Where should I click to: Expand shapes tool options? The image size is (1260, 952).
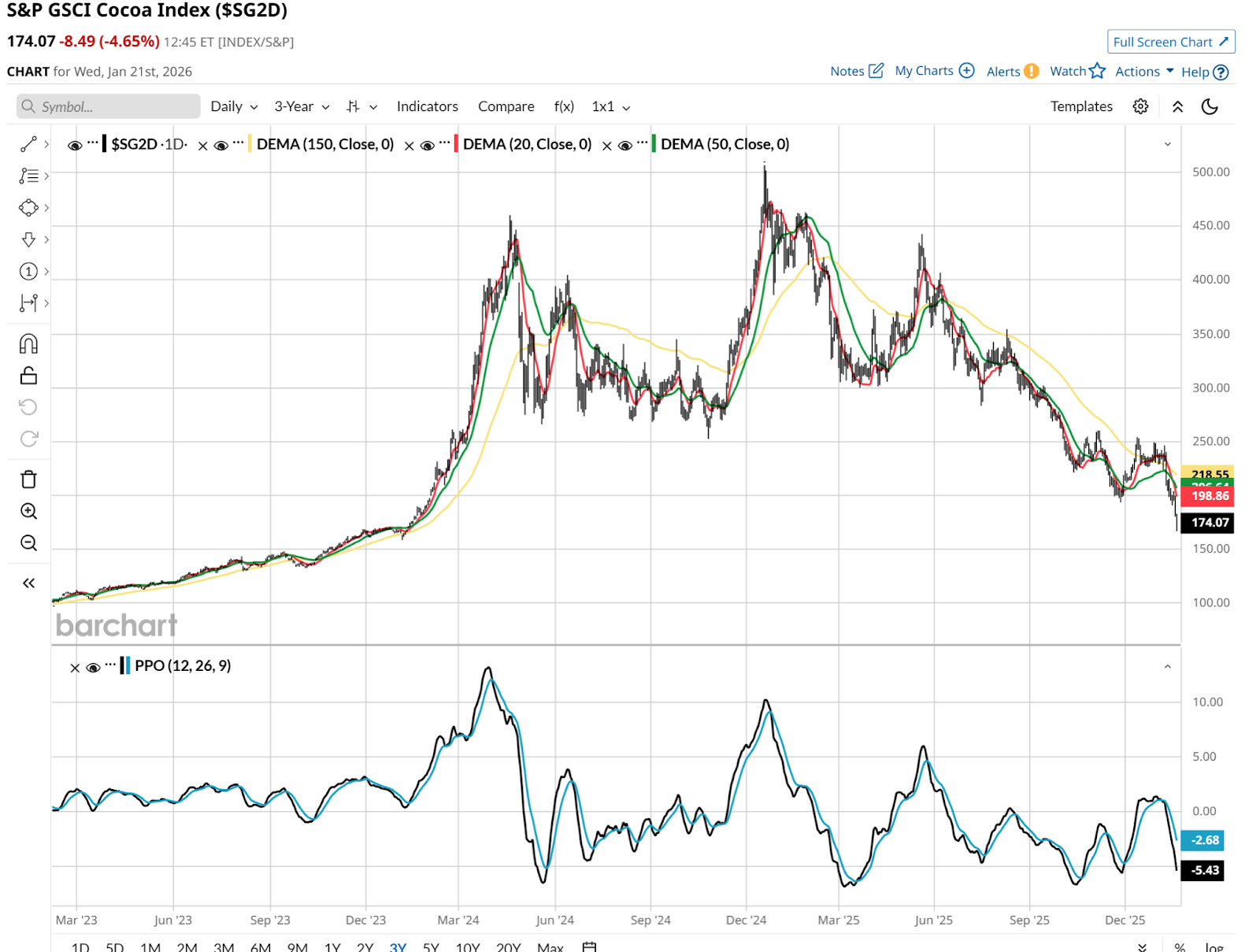point(46,208)
